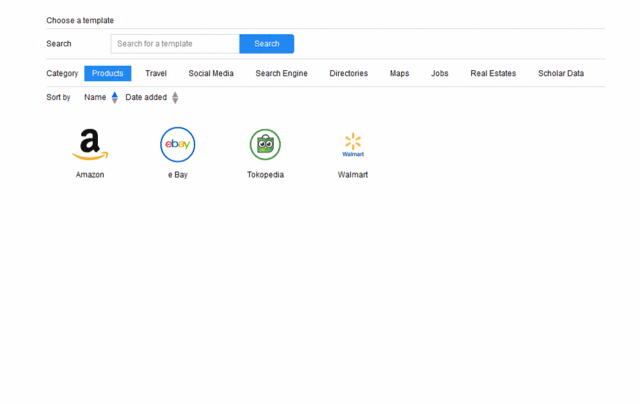Open the Social Media category
The height and width of the screenshot is (404, 640).
[211, 73]
